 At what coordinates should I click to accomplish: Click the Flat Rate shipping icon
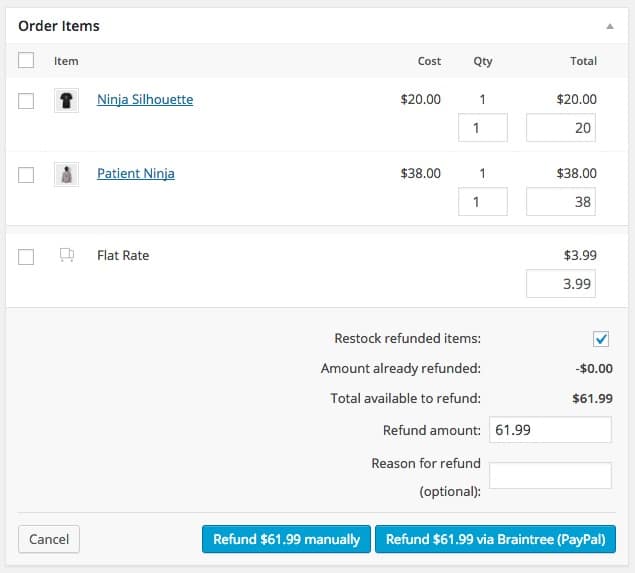tap(66, 256)
